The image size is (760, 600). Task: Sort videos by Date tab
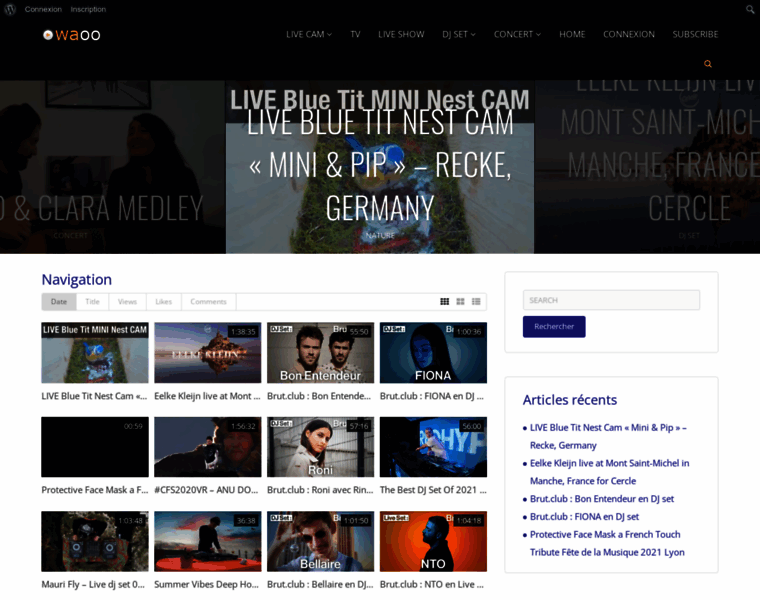[x=59, y=301]
